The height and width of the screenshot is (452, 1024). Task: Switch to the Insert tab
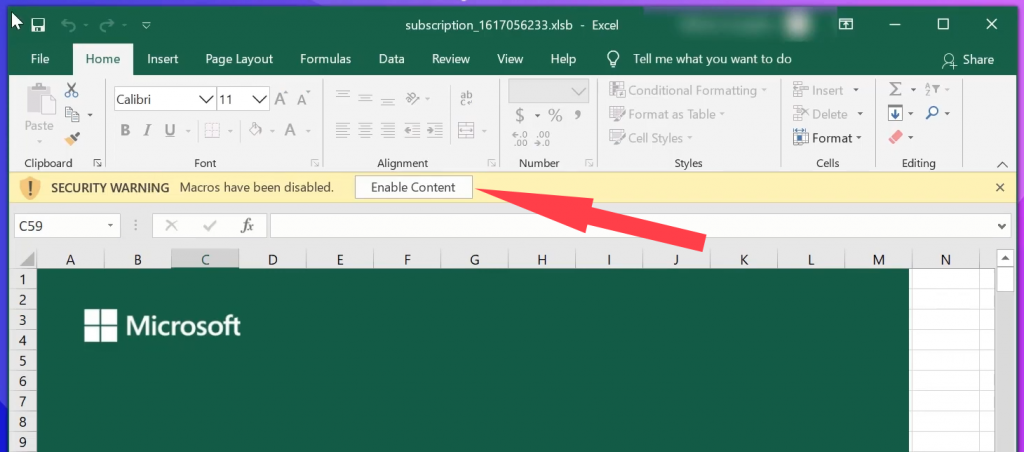click(x=163, y=59)
